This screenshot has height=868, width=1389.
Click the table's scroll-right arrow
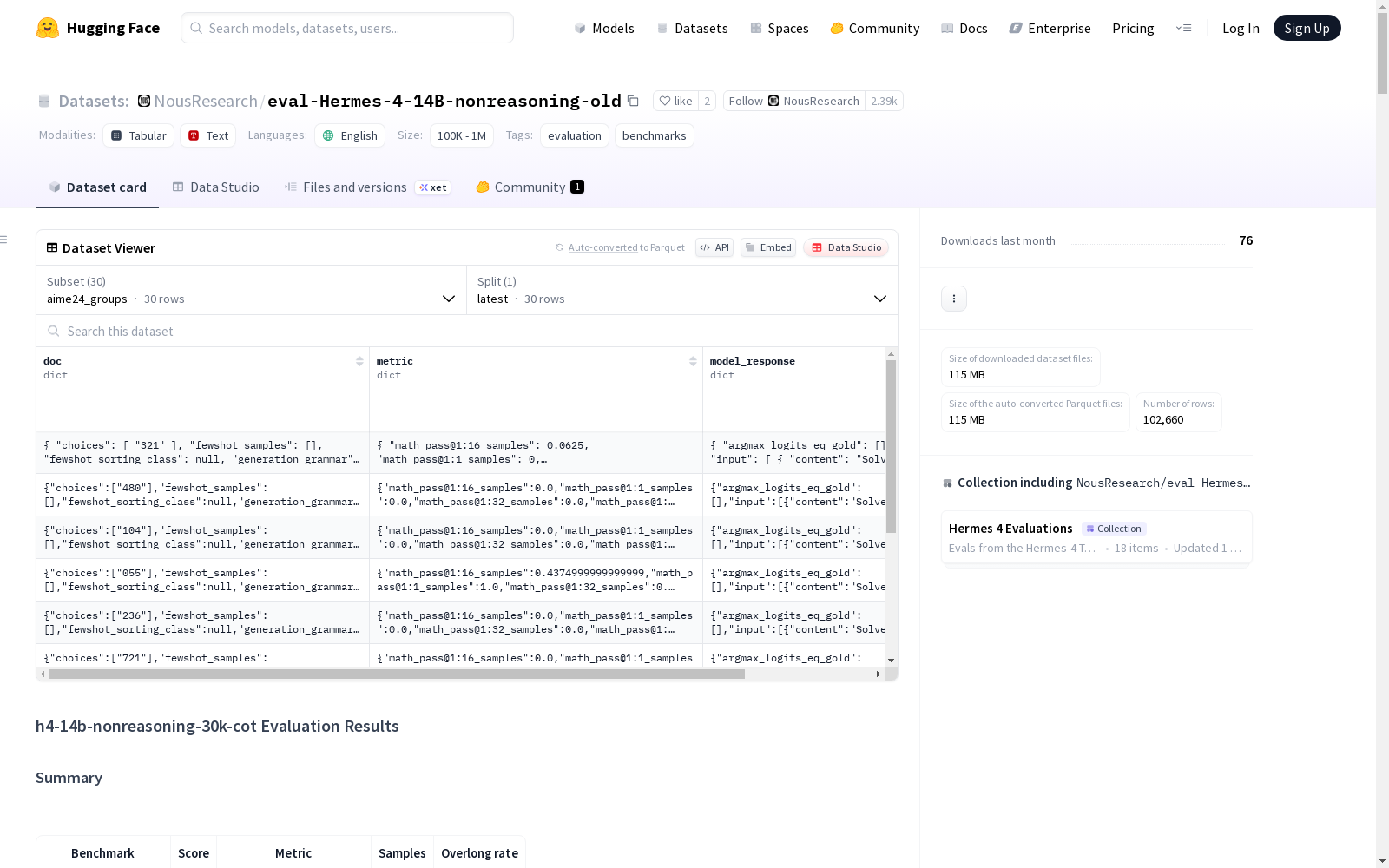878,674
